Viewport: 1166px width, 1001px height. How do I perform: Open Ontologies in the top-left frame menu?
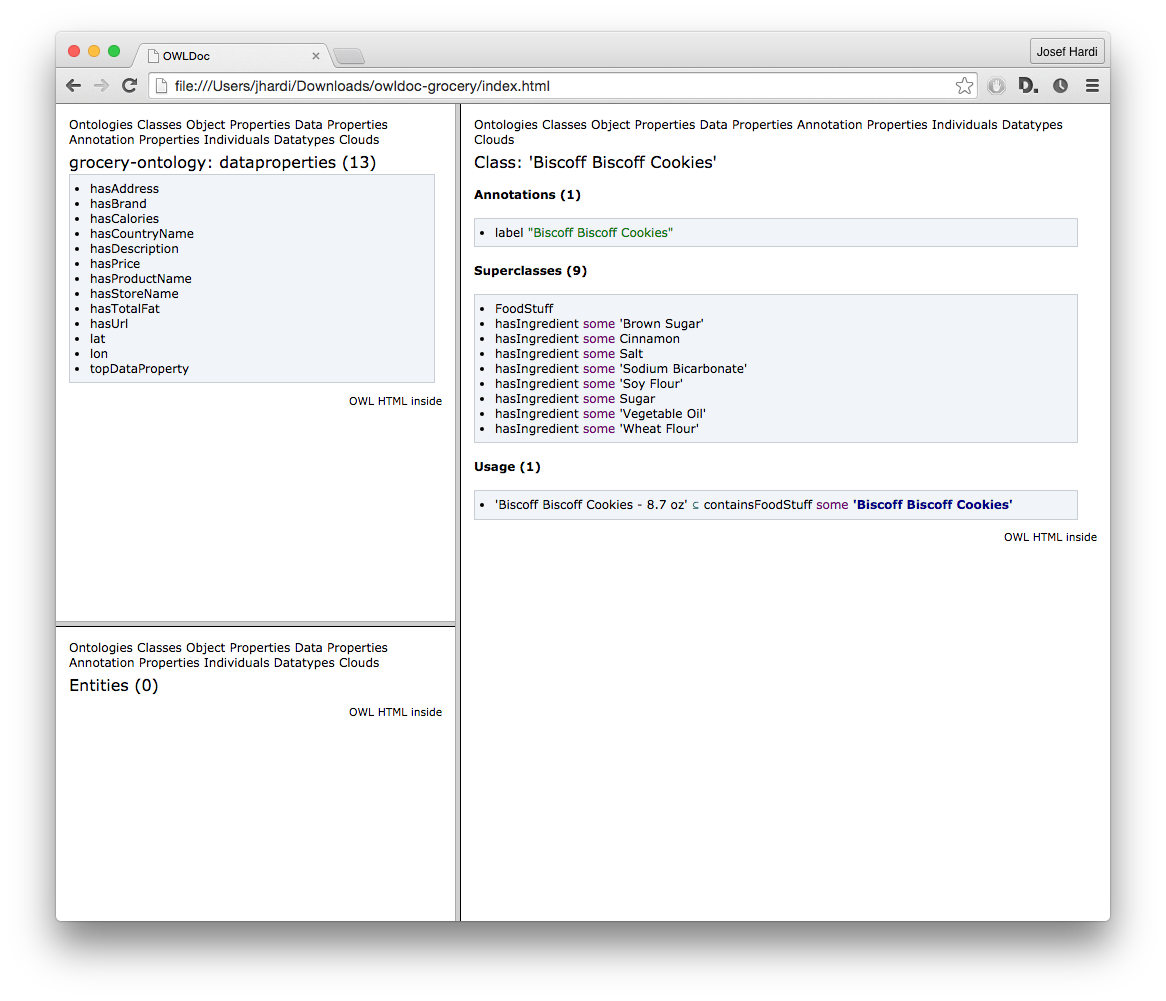tap(100, 125)
